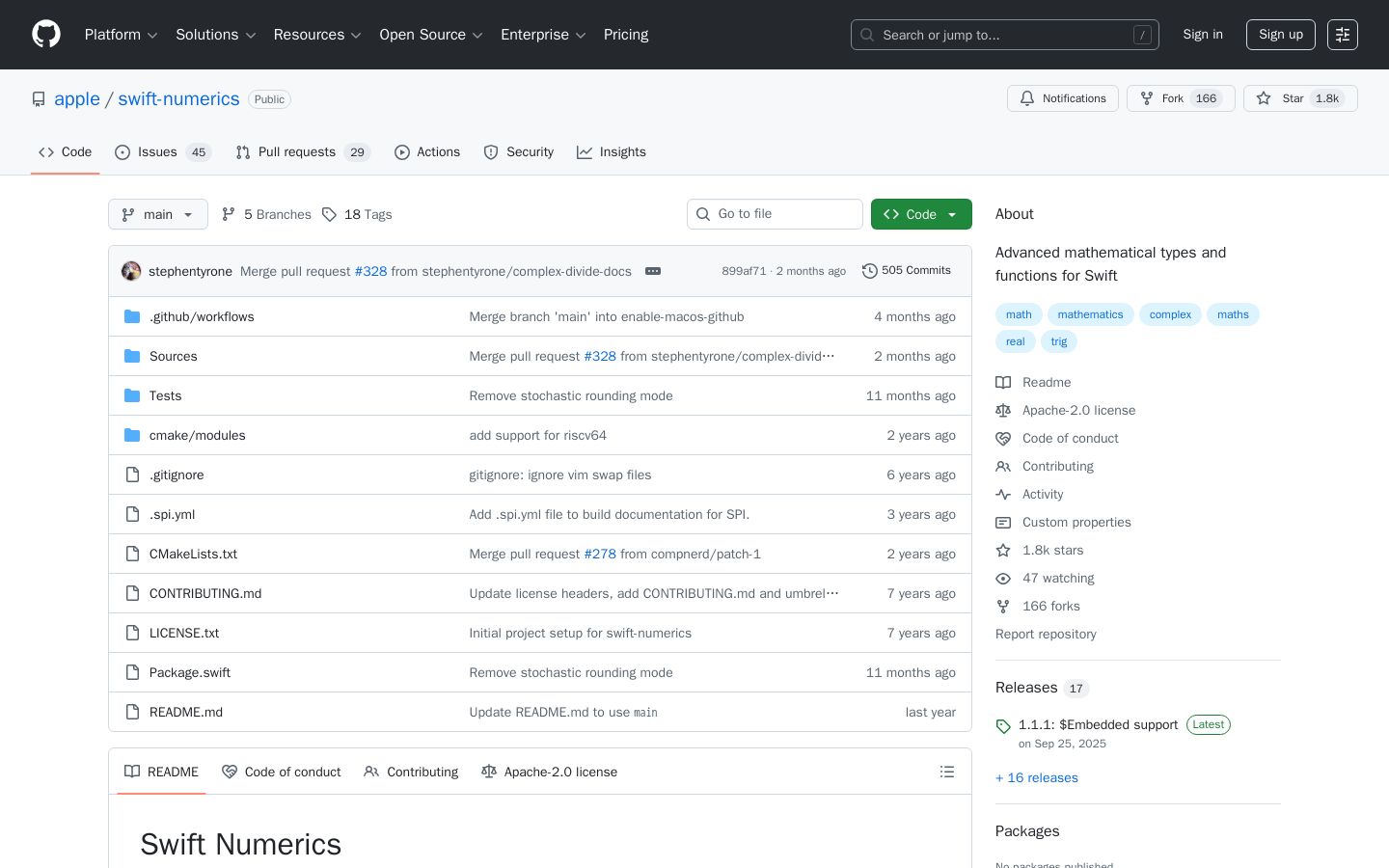Click the .gitignore file icon
The image size is (1389, 868).
pos(132,475)
